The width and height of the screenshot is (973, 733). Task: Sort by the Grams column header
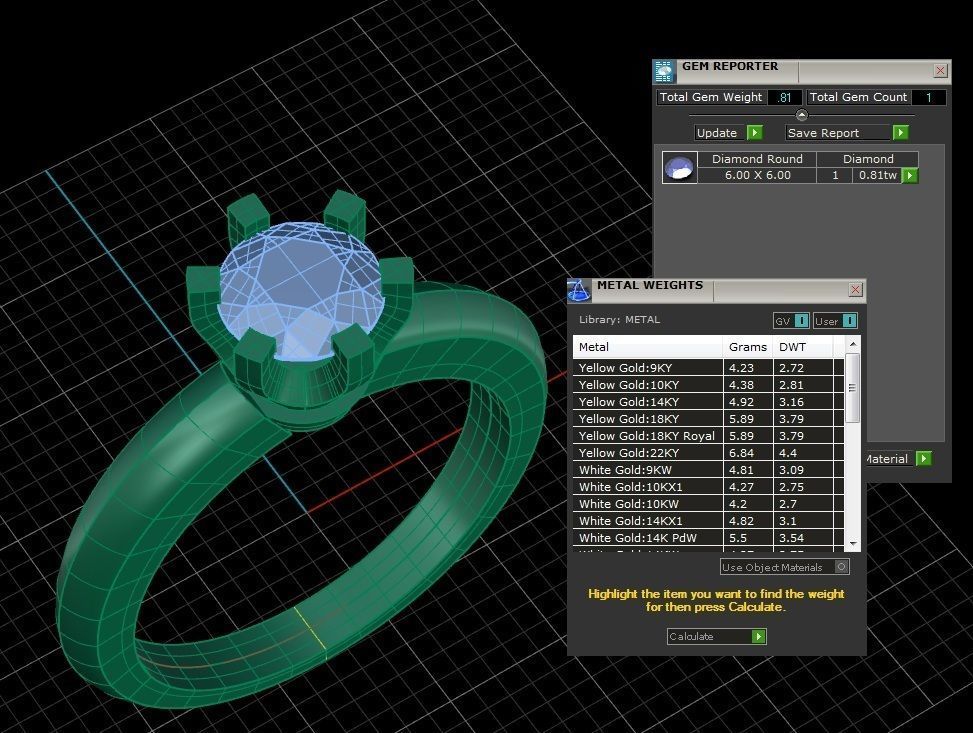(x=748, y=347)
